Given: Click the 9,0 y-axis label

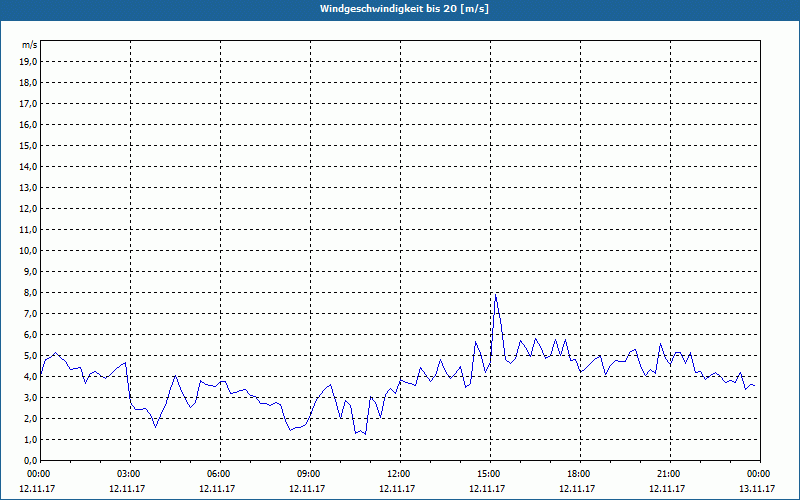Looking at the screenshot, I should (x=30, y=271).
